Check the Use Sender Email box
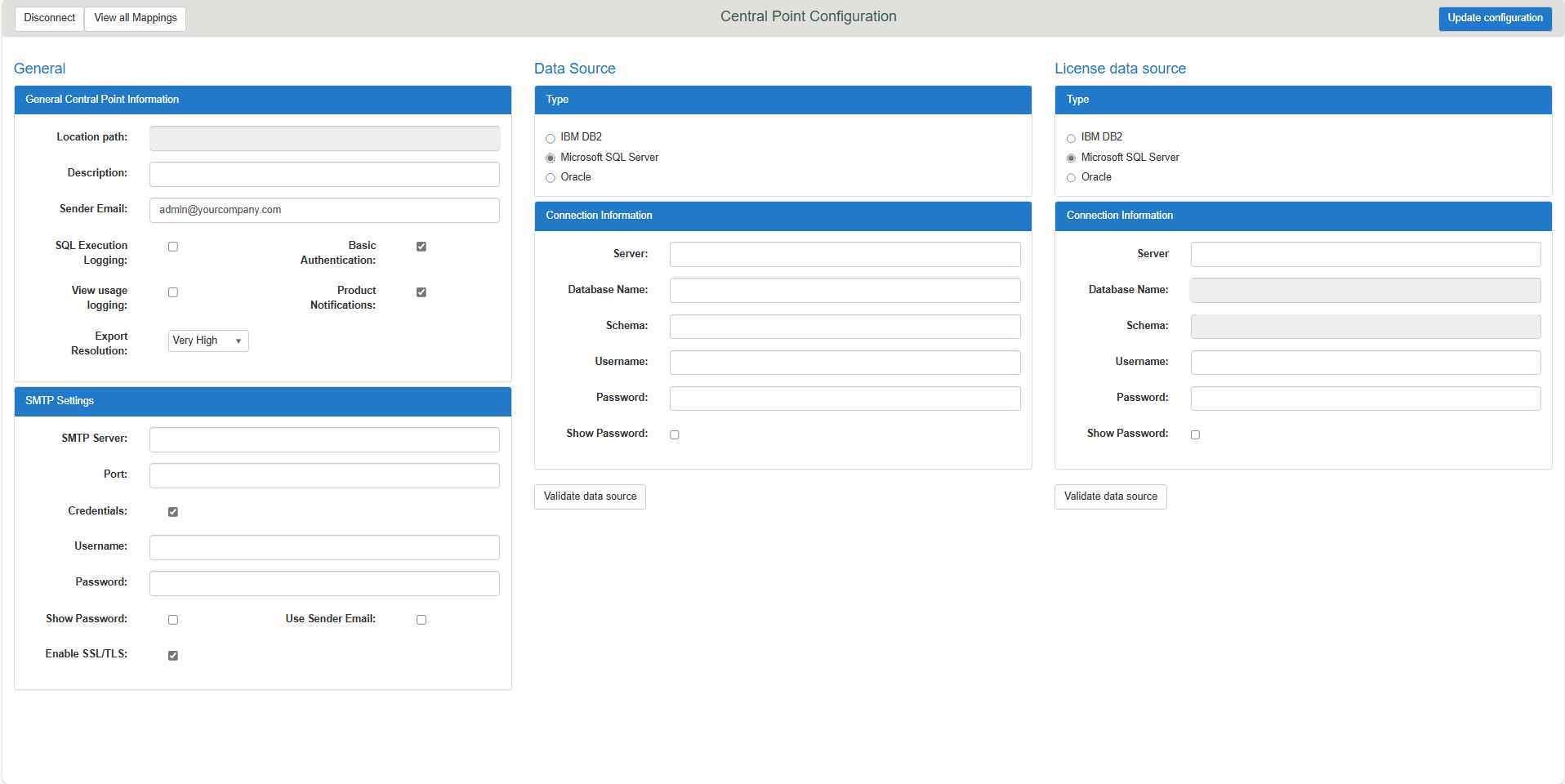The image size is (1565, 784). 421,620
